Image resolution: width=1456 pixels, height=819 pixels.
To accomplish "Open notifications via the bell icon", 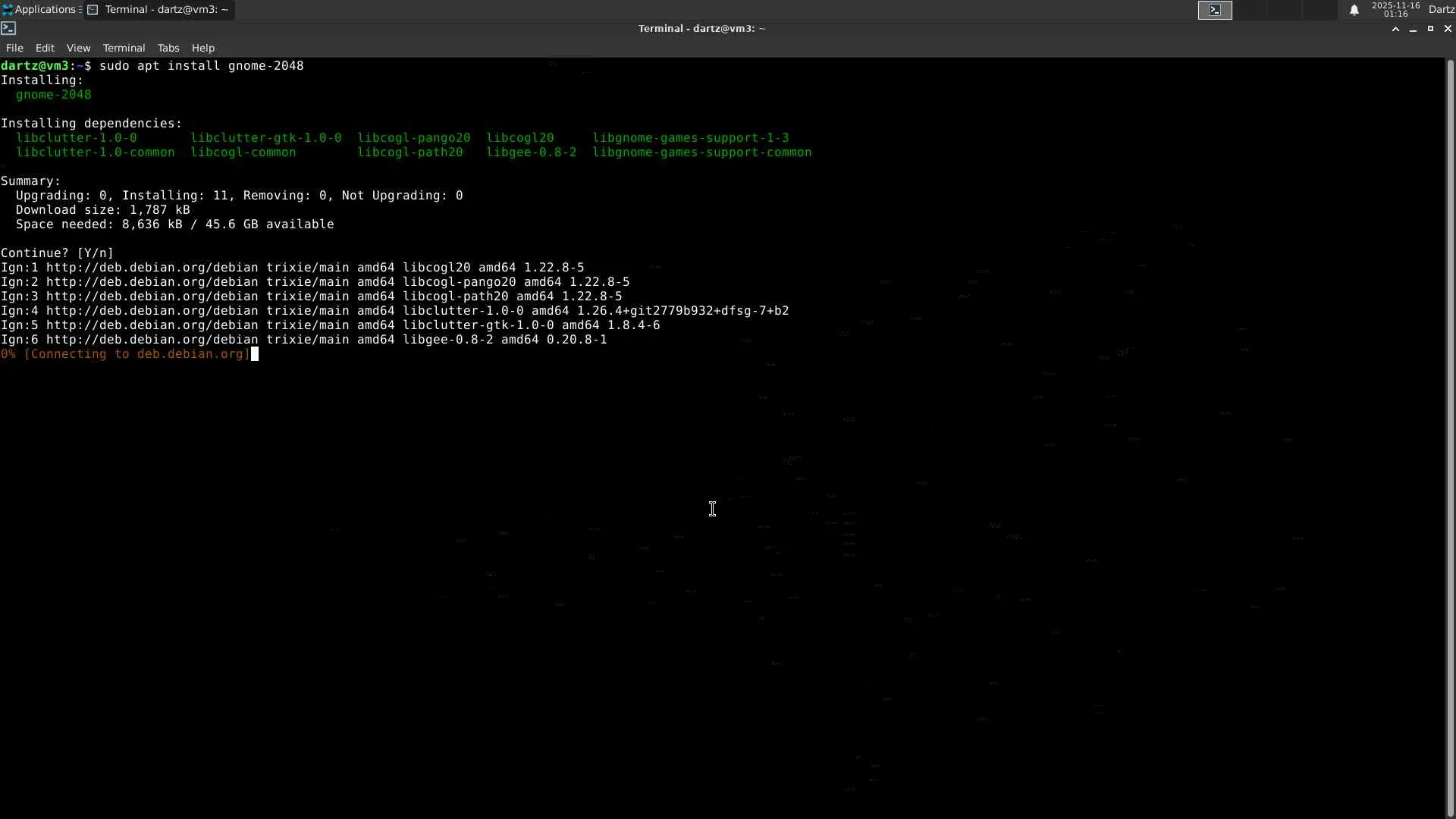I will click(x=1354, y=10).
